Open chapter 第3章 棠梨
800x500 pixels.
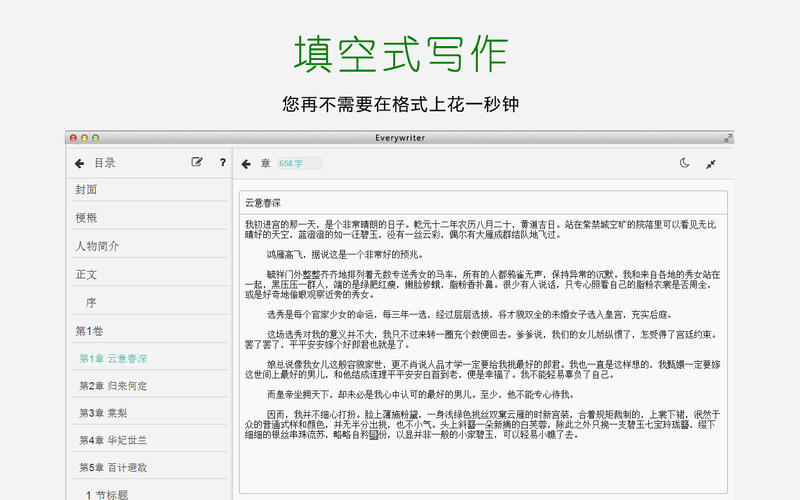(149, 413)
